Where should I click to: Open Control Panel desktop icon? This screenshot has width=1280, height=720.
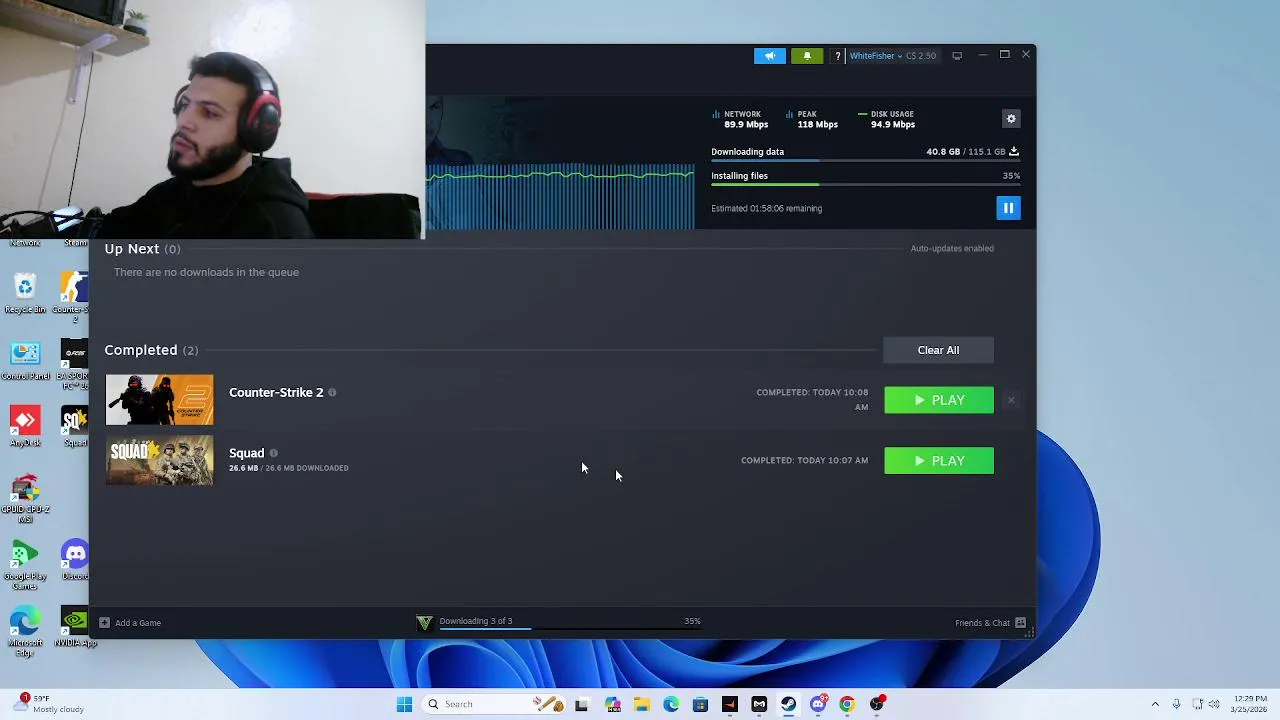tap(25, 361)
